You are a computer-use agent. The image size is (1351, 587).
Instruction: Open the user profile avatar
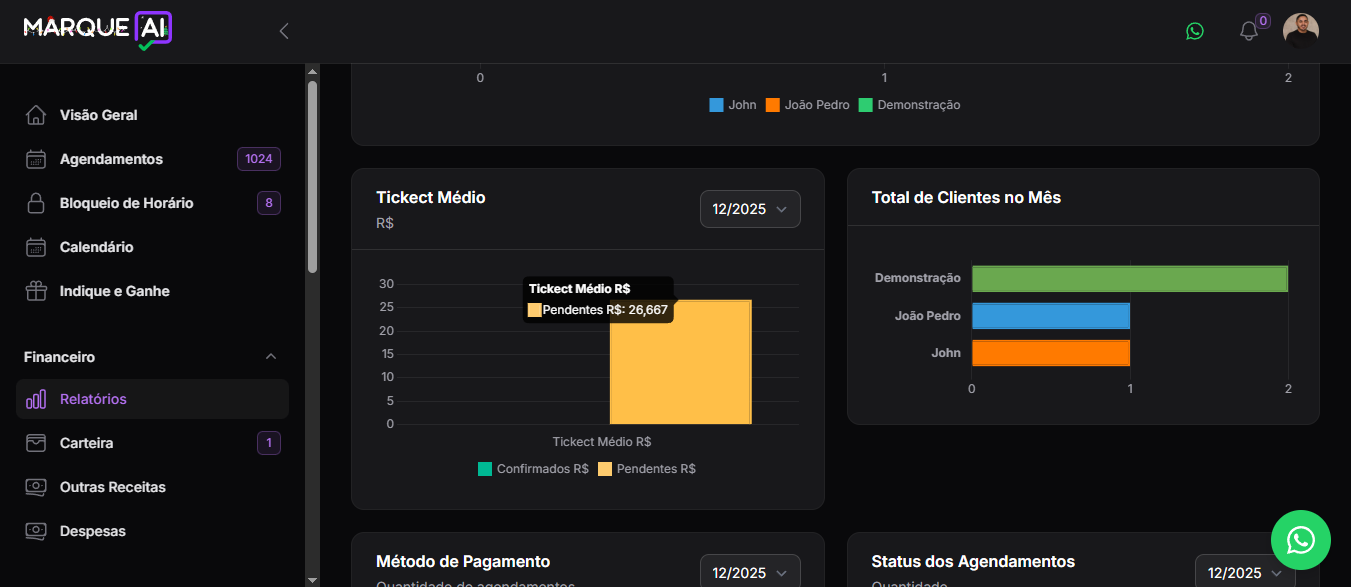(1301, 31)
